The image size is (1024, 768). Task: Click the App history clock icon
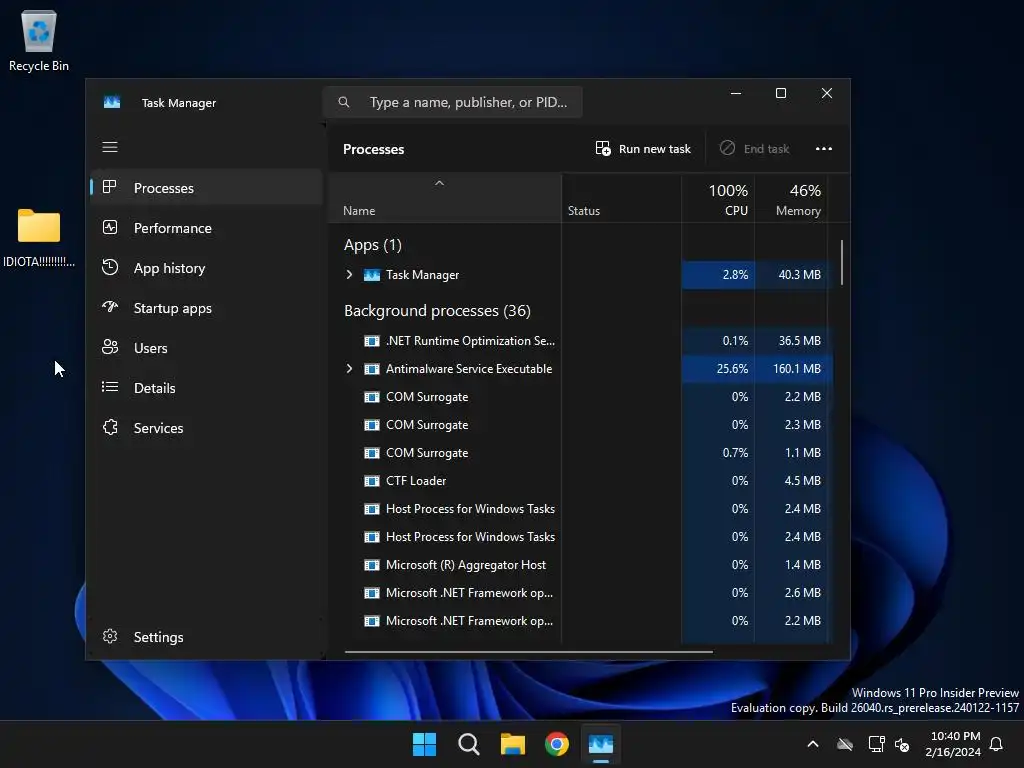pyautogui.click(x=110, y=267)
